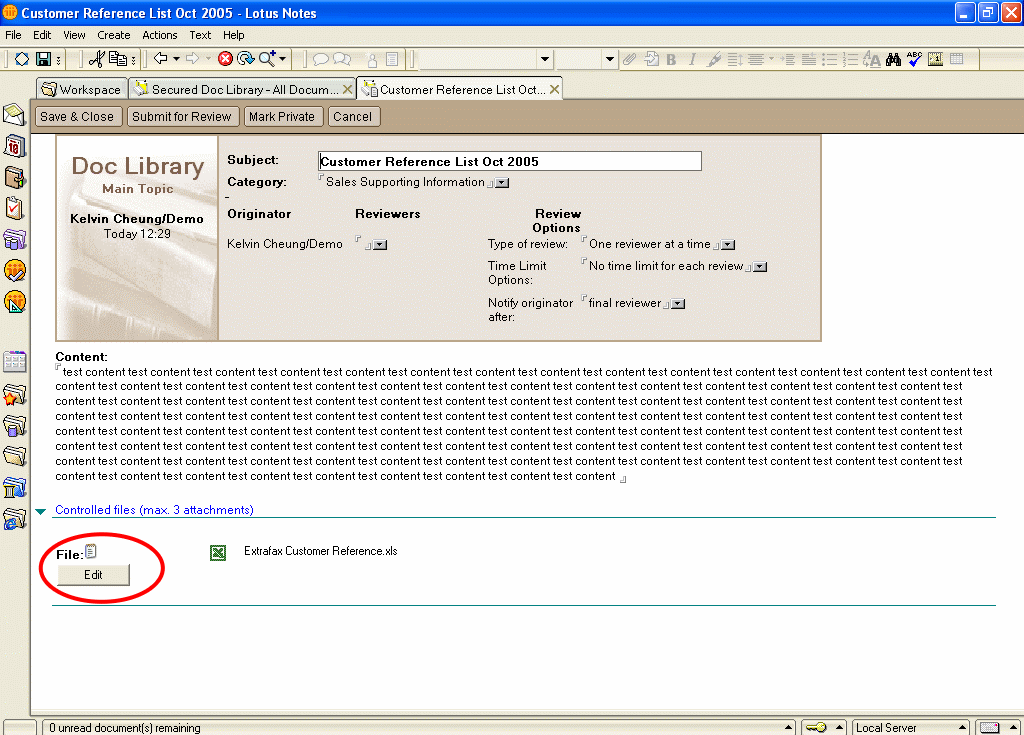Click the Excel attachment icon
The height and width of the screenshot is (735, 1024).
point(218,552)
